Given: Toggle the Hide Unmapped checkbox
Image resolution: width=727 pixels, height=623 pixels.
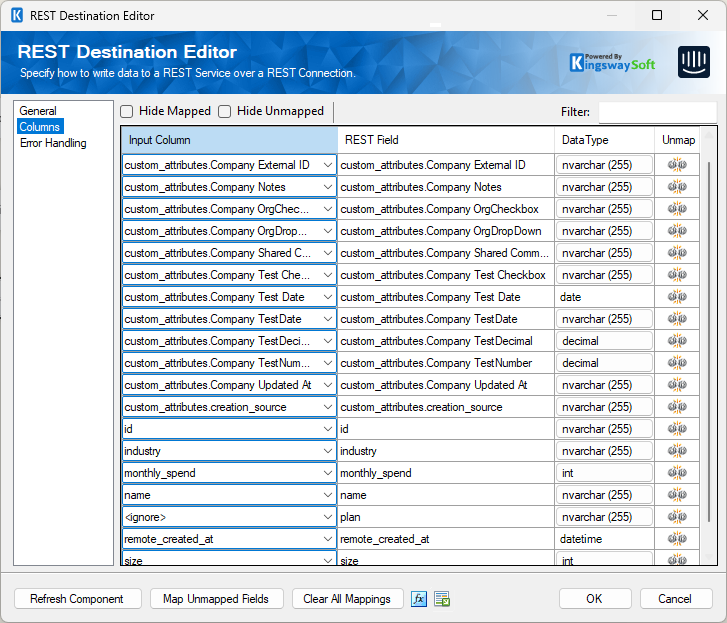Looking at the screenshot, I should click(225, 111).
